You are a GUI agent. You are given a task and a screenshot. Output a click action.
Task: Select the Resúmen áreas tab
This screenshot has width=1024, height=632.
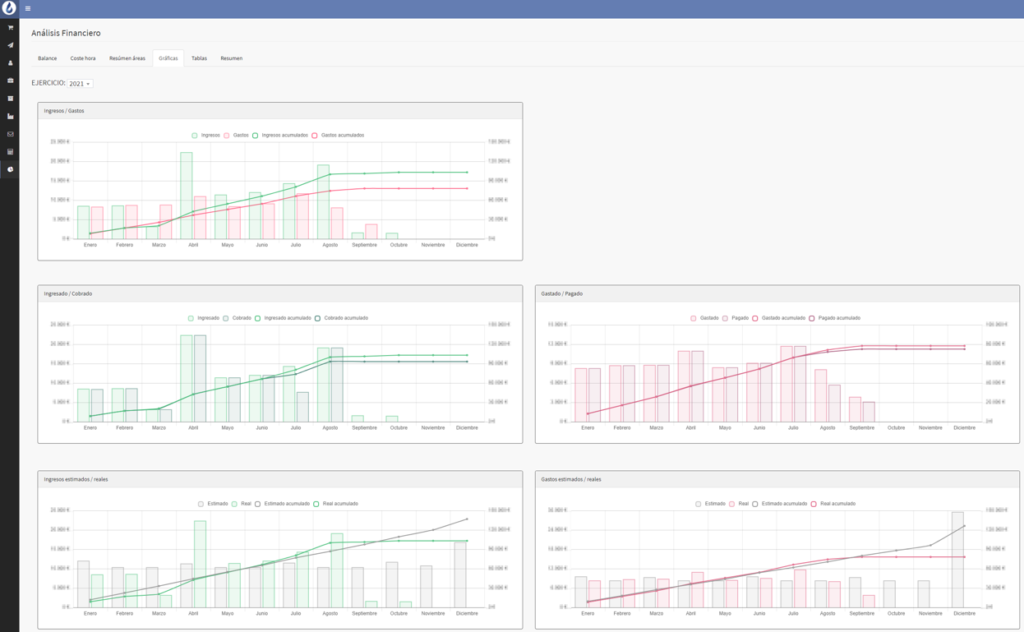pos(127,58)
